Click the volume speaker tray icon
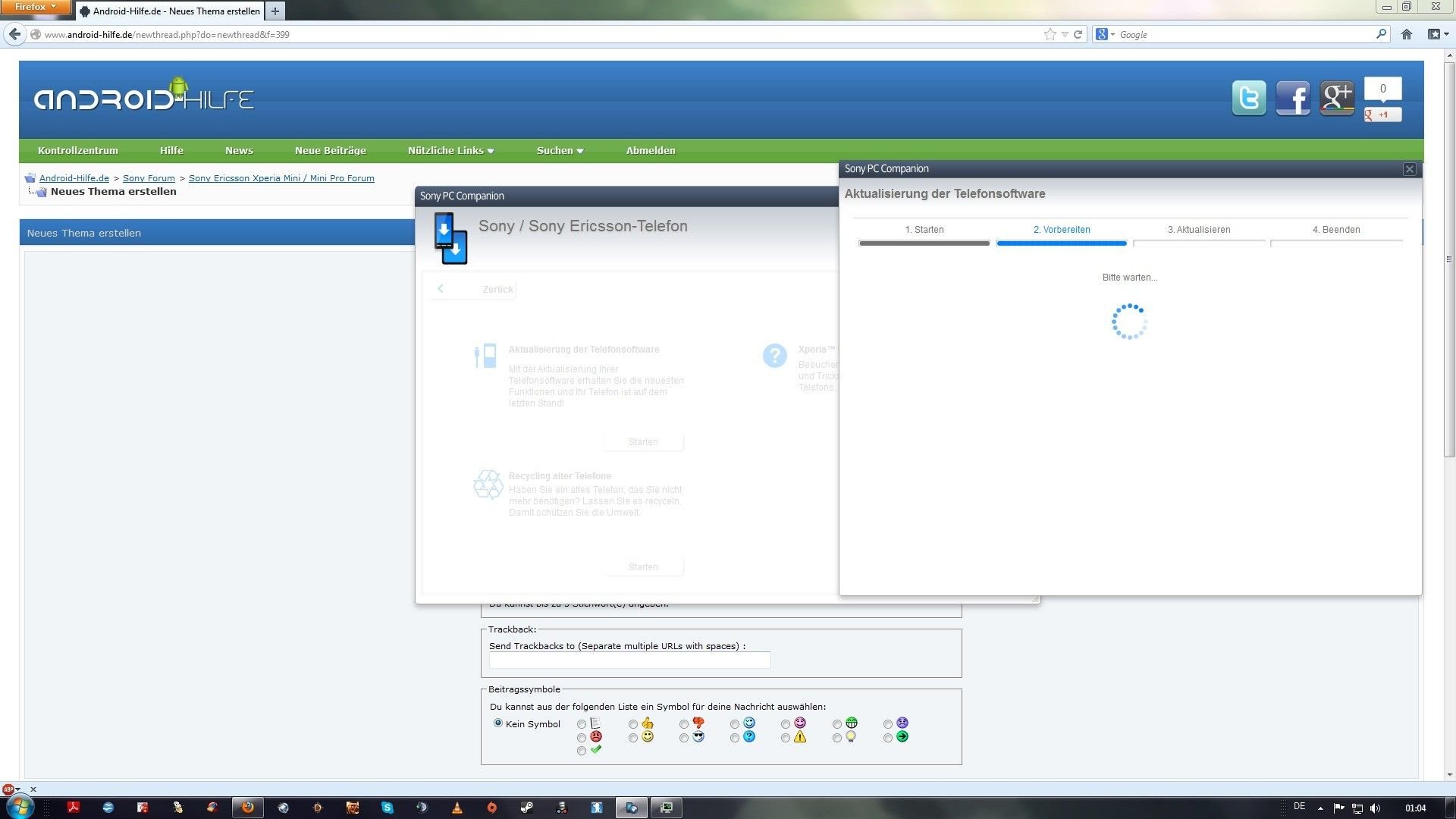 [1376, 808]
